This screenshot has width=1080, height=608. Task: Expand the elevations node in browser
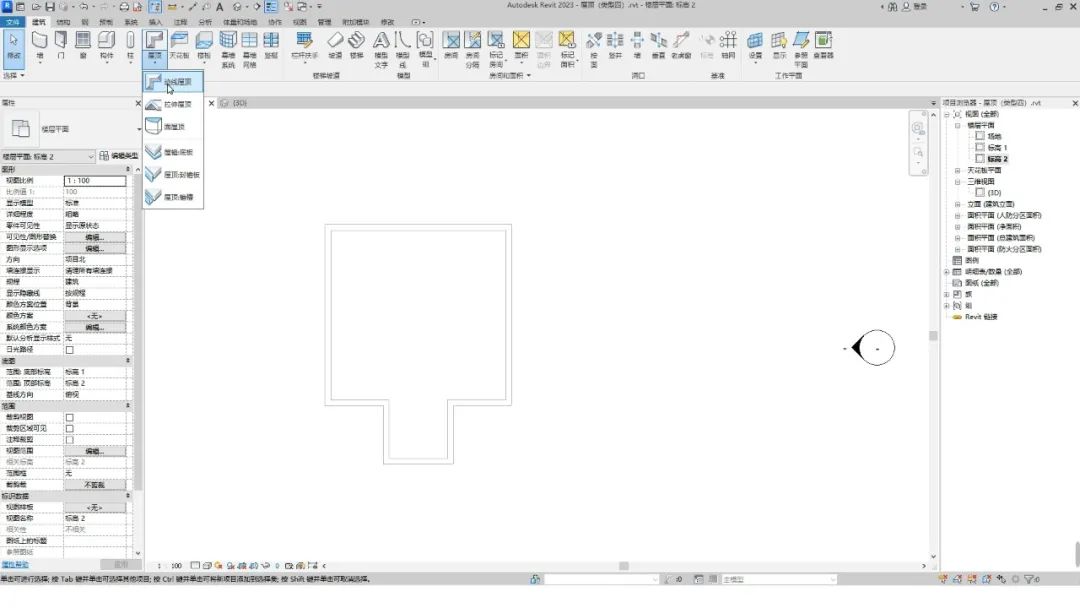tap(957, 204)
